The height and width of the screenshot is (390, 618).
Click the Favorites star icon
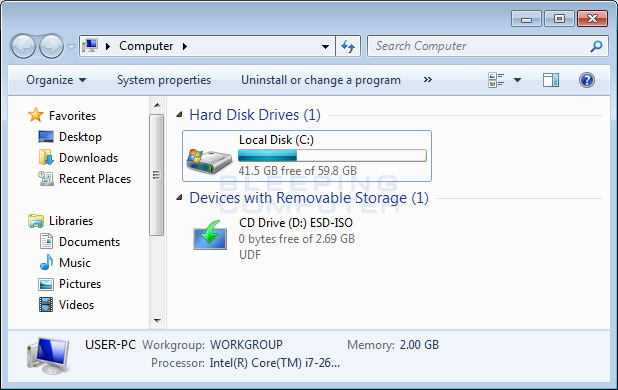point(35,115)
